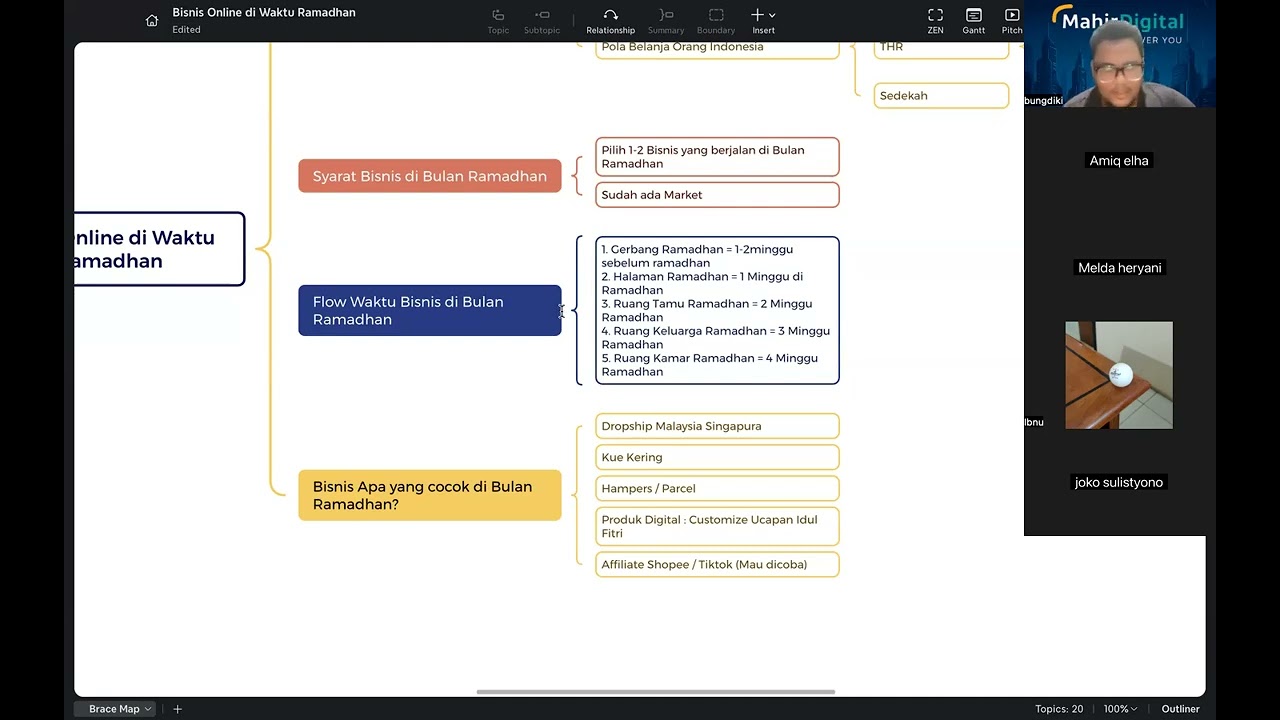The width and height of the screenshot is (1280, 720).
Task: Enter ZEN mode
Action: 935,21
